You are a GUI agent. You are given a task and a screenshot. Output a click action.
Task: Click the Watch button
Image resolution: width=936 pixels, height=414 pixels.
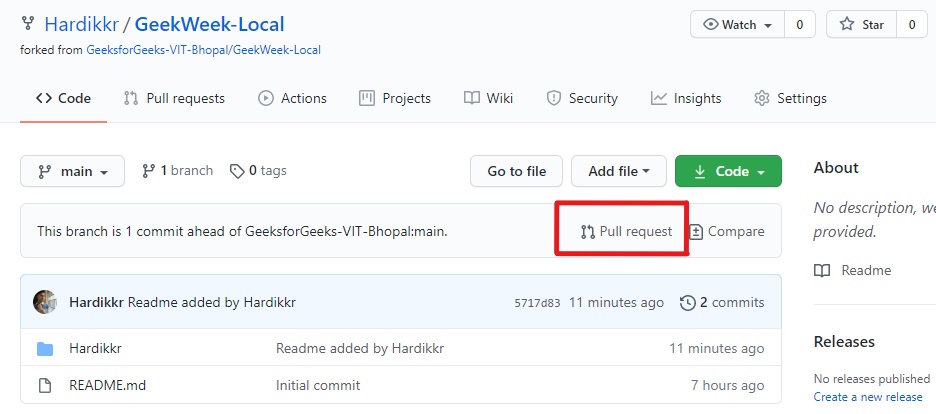[x=737, y=25]
